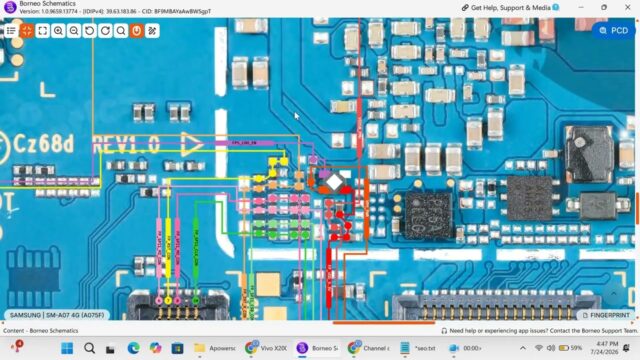This screenshot has height=360, width=640.
Task: Open Microsoft Store from taskbar
Action: [x=178, y=348]
